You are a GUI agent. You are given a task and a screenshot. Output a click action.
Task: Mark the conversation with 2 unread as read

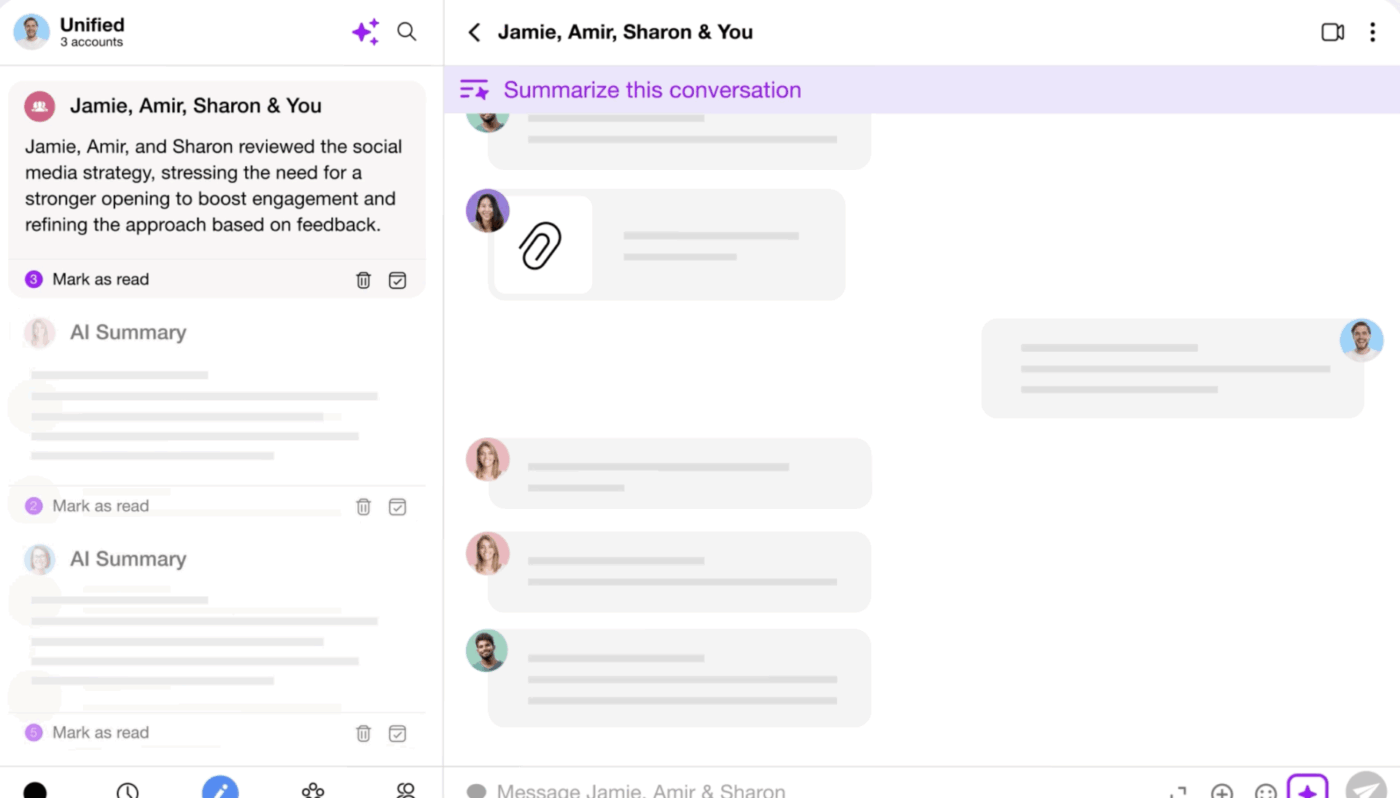(100, 506)
